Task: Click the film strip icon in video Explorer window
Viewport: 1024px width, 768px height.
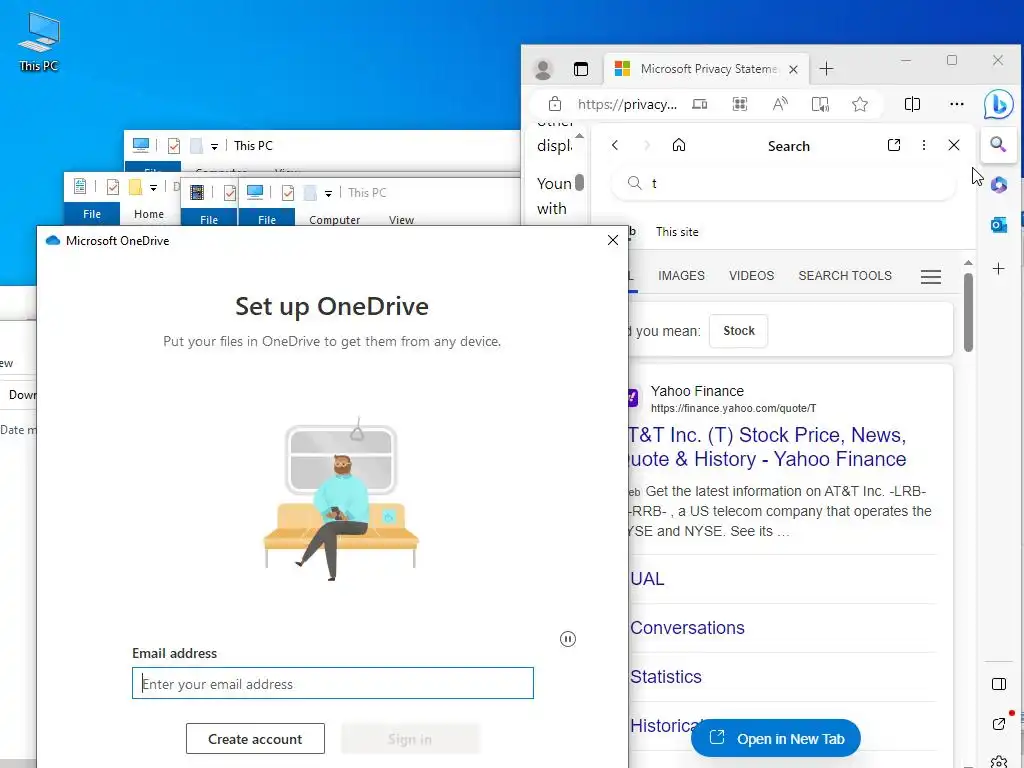Action: point(197,193)
